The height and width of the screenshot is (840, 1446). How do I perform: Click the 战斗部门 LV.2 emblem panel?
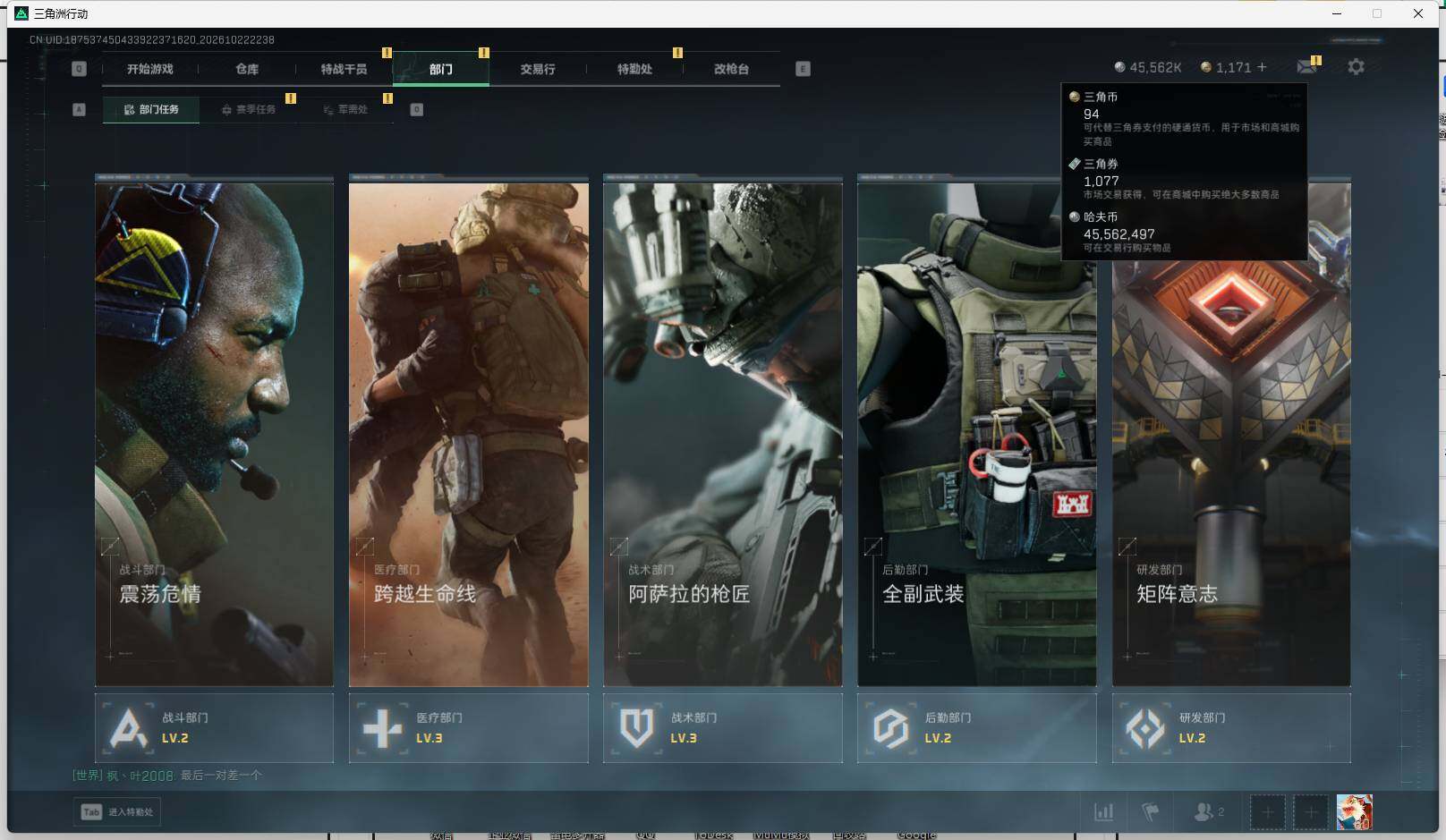[214, 728]
